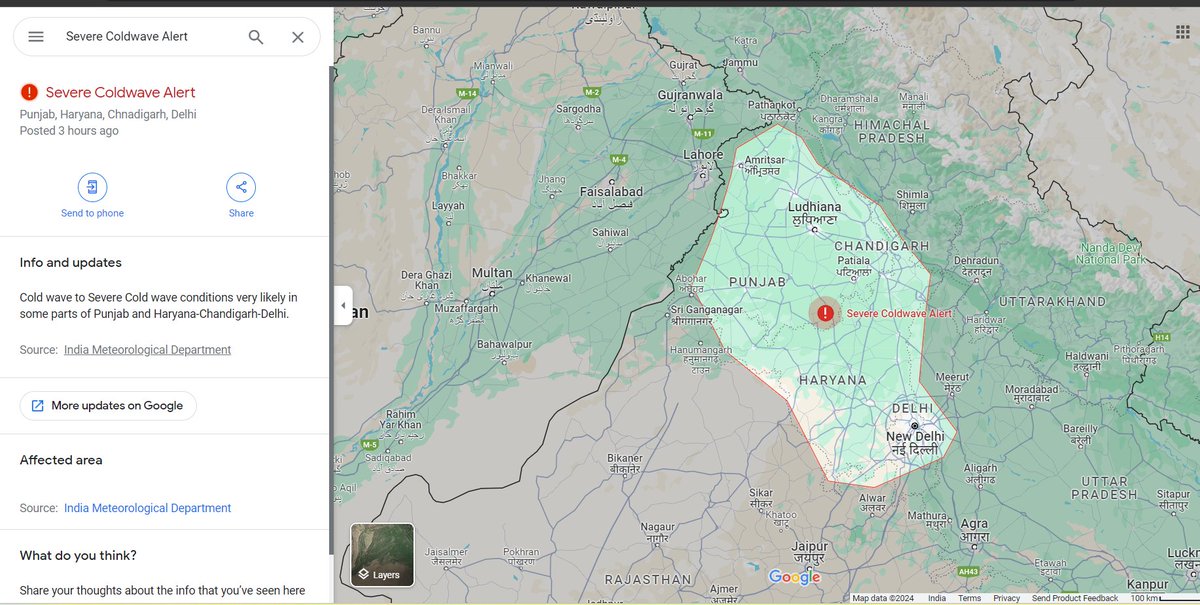The width and height of the screenshot is (1200, 605).
Task: Click the Gujranwala city label
Action: (688, 94)
